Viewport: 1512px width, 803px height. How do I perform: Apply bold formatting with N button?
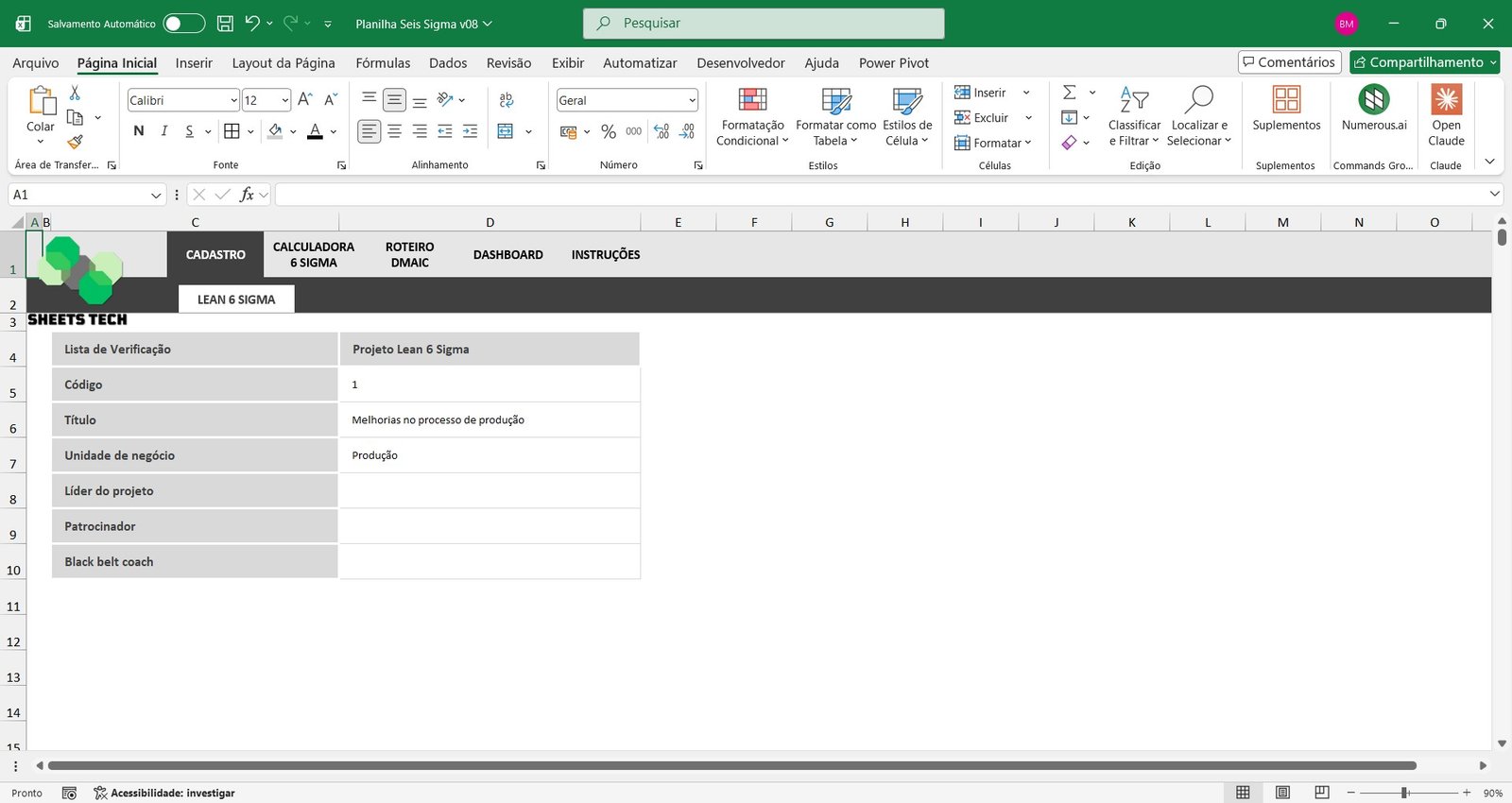click(x=139, y=131)
